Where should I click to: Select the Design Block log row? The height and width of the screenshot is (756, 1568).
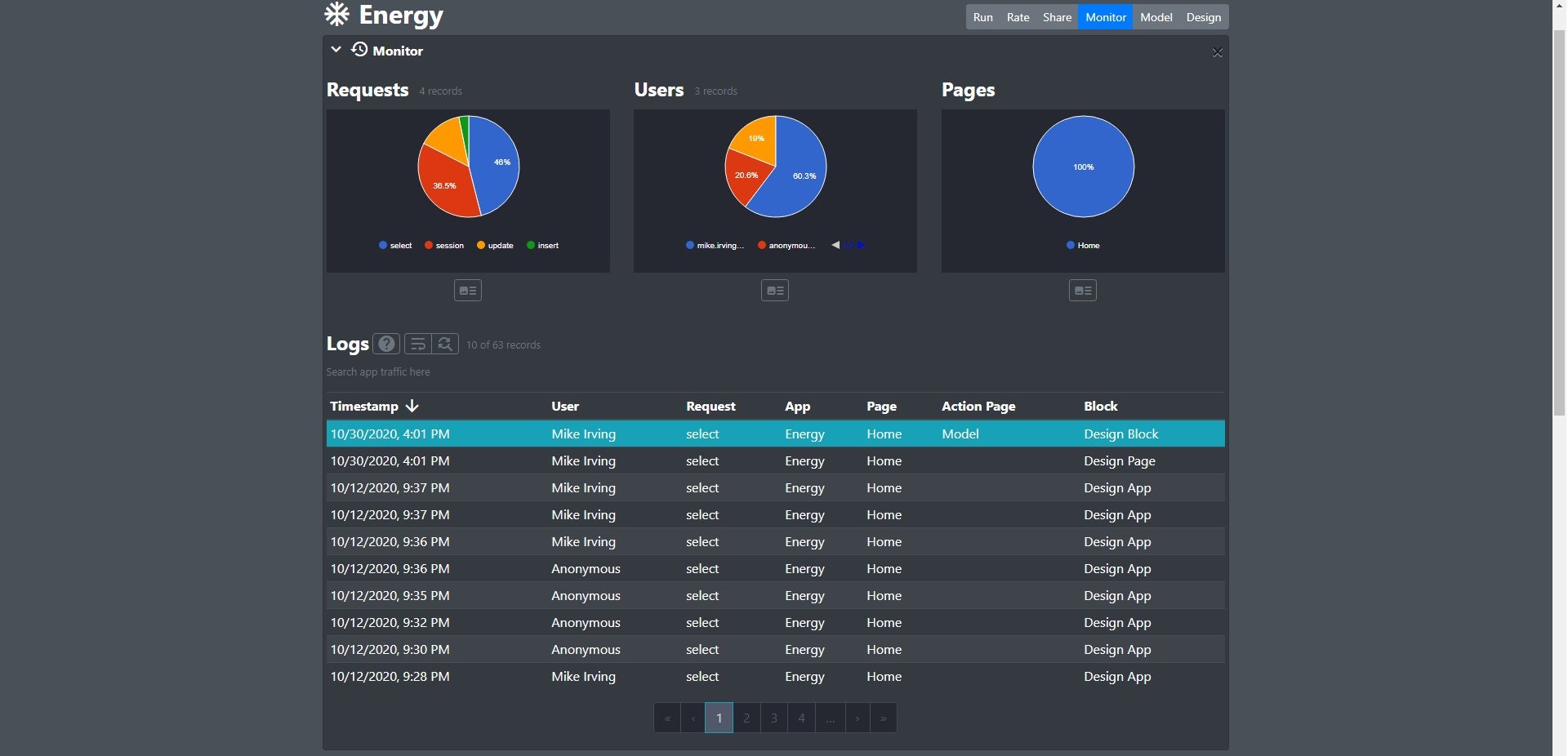[x=776, y=434]
